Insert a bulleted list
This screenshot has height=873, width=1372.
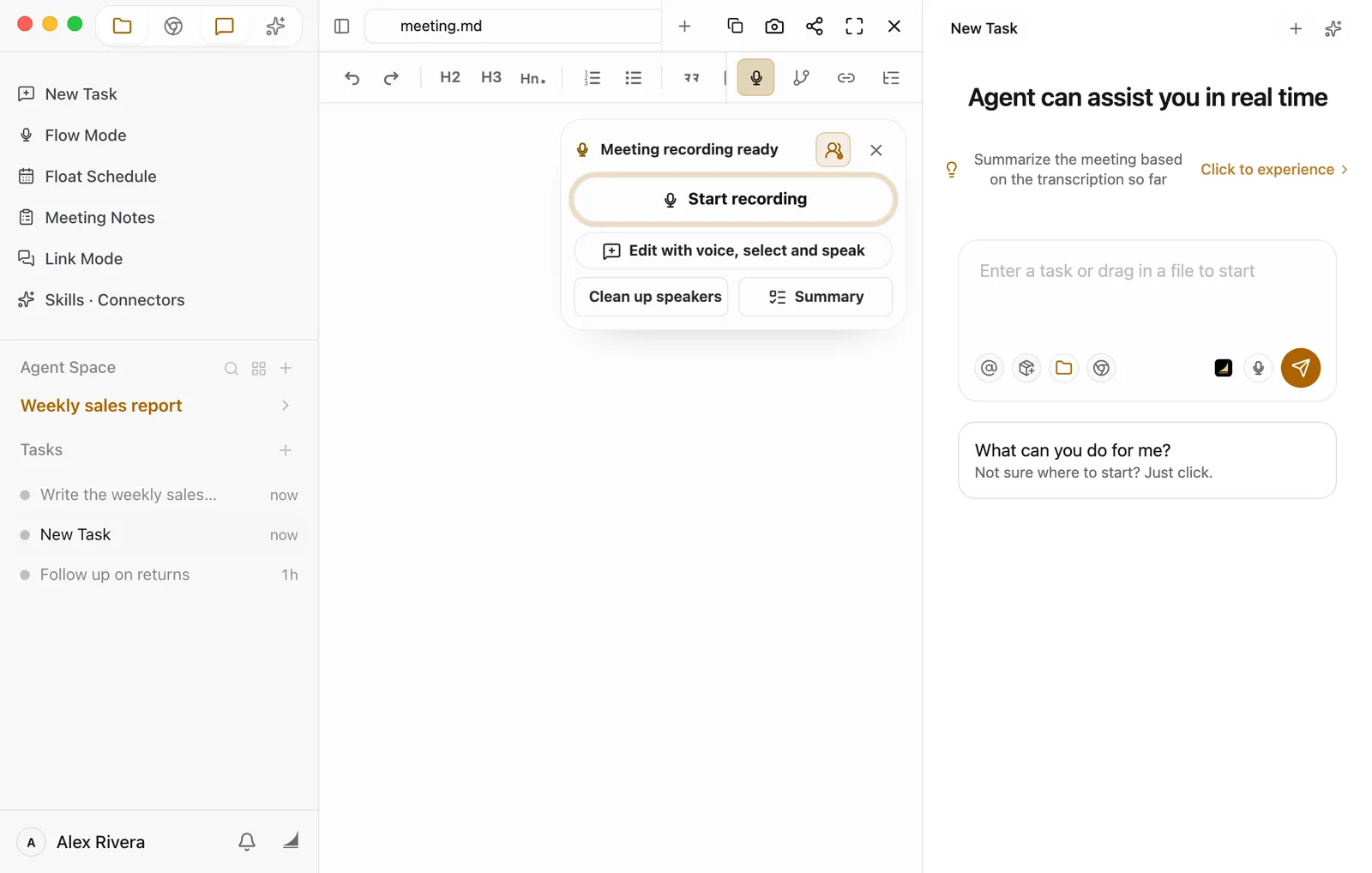634,78
